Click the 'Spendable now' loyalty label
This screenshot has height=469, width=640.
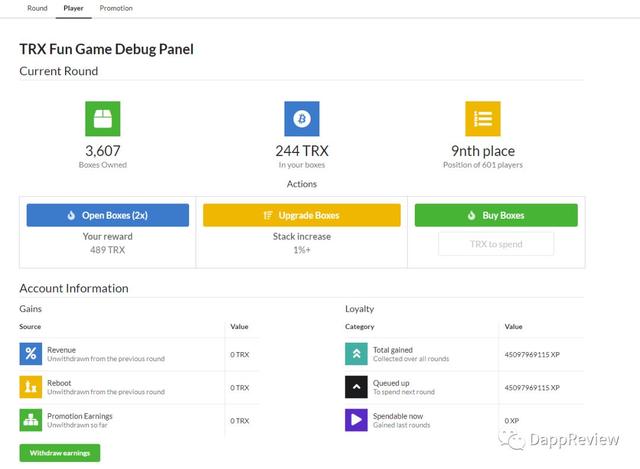tap(398, 416)
